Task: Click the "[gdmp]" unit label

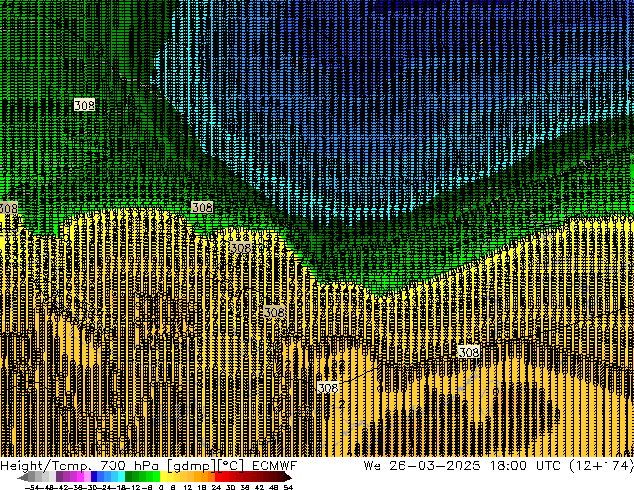Action: coord(191,466)
